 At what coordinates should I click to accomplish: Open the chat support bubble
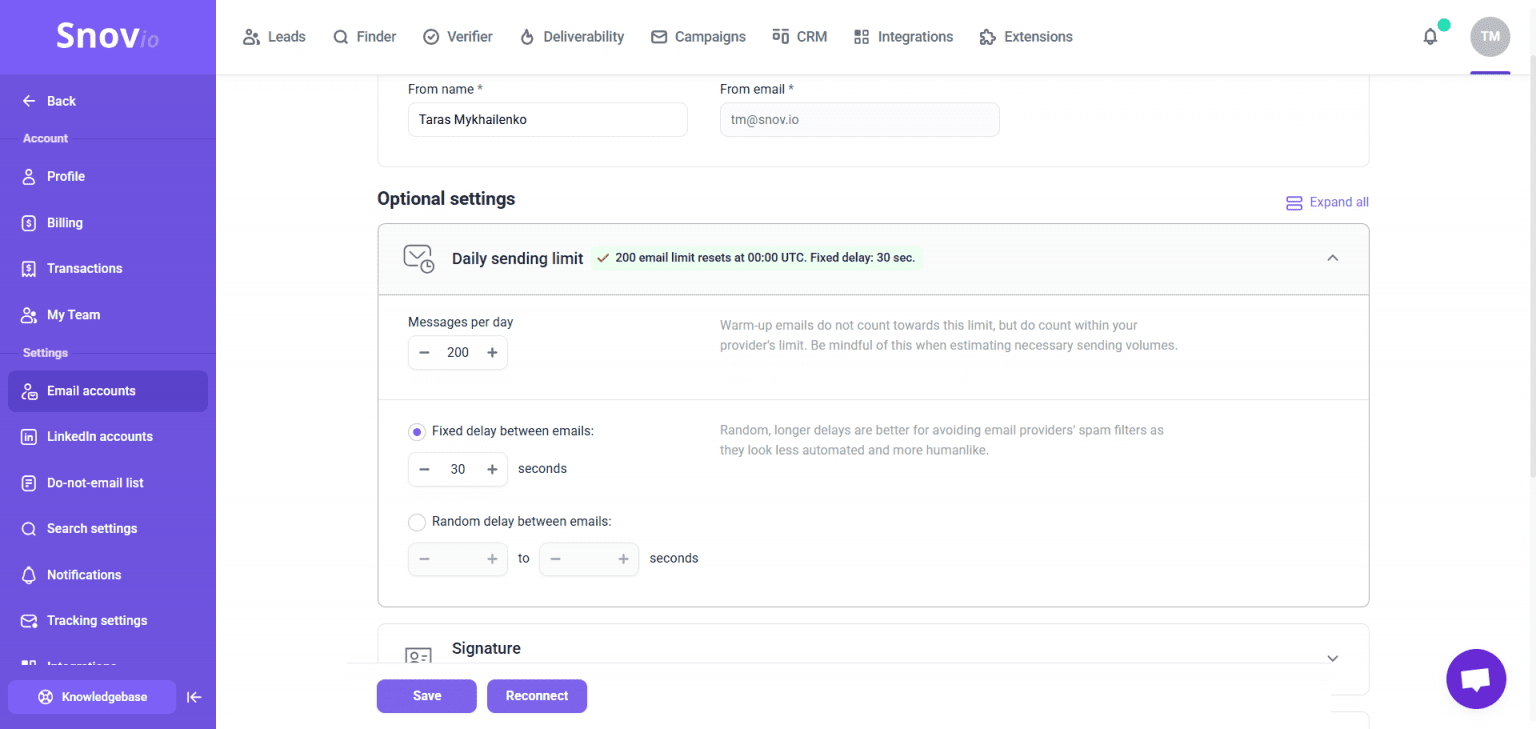pos(1476,679)
